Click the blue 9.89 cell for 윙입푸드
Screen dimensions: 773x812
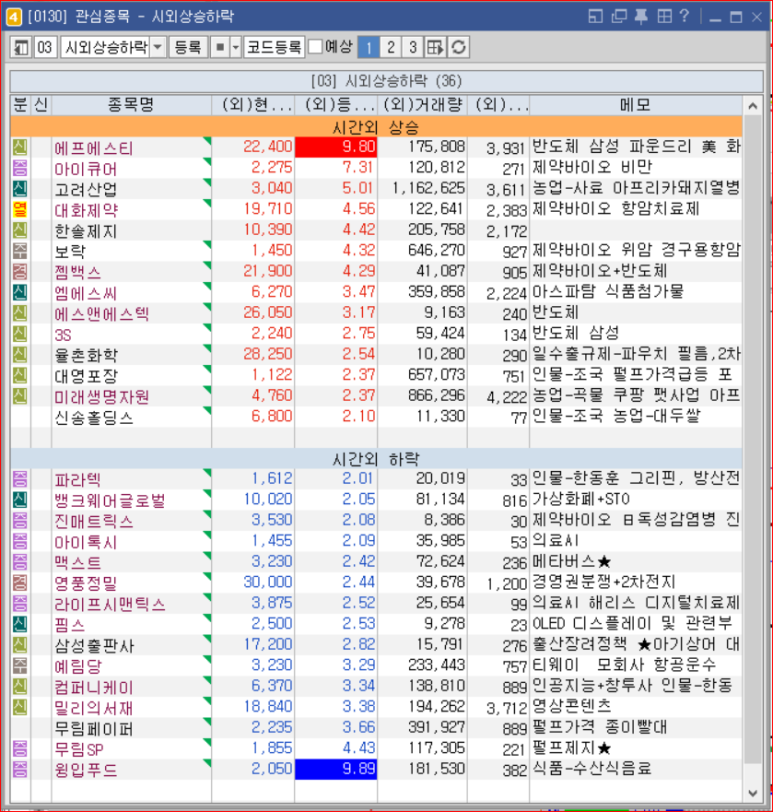(336, 768)
